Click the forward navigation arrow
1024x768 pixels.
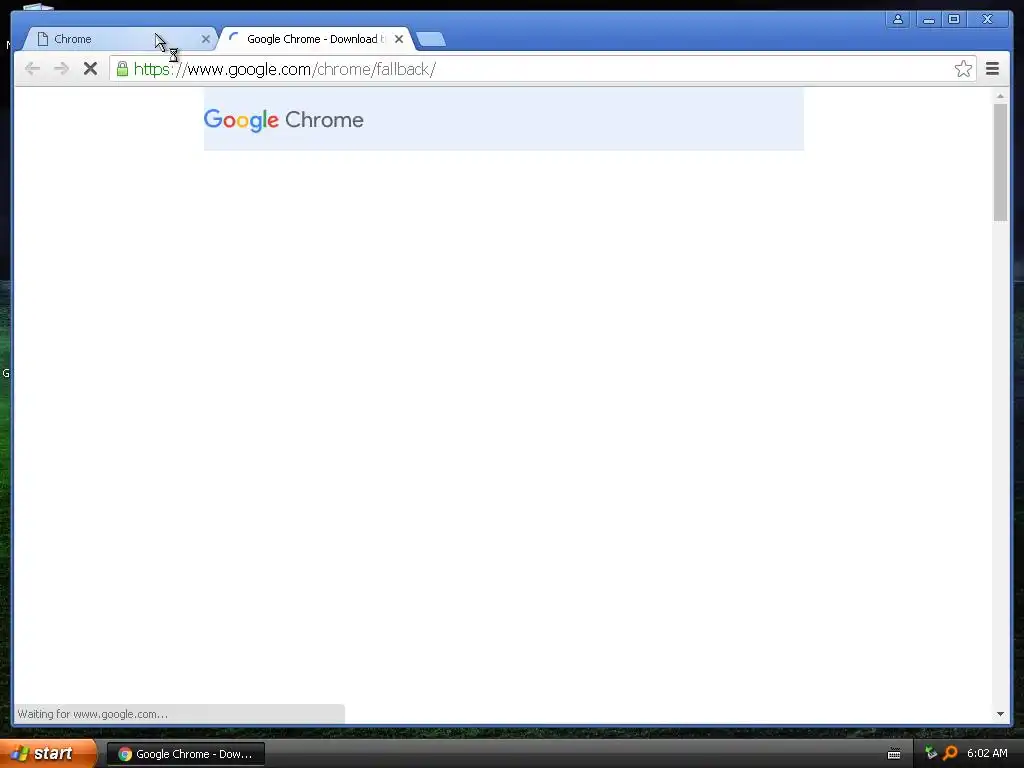click(x=61, y=69)
